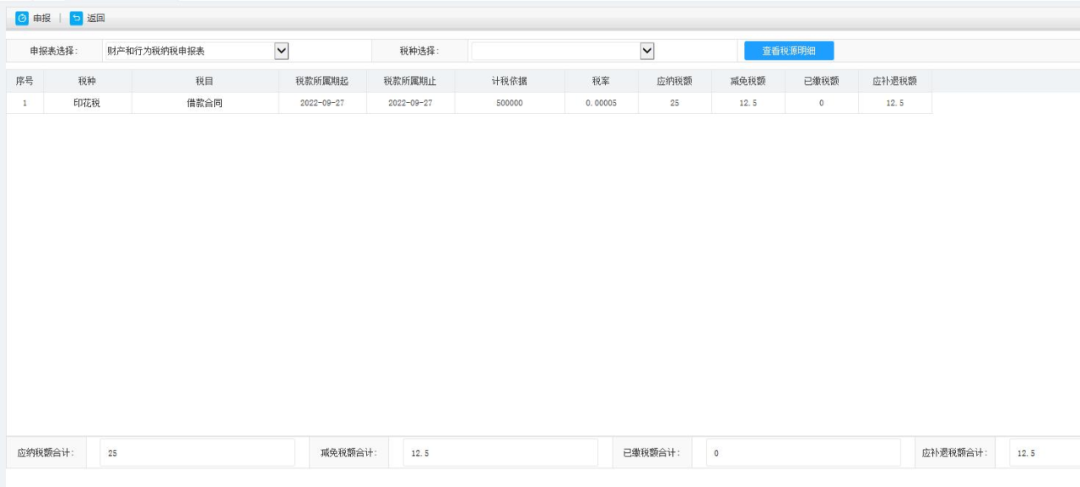
Task: Click the 应补退税额 column header
Action: point(894,81)
